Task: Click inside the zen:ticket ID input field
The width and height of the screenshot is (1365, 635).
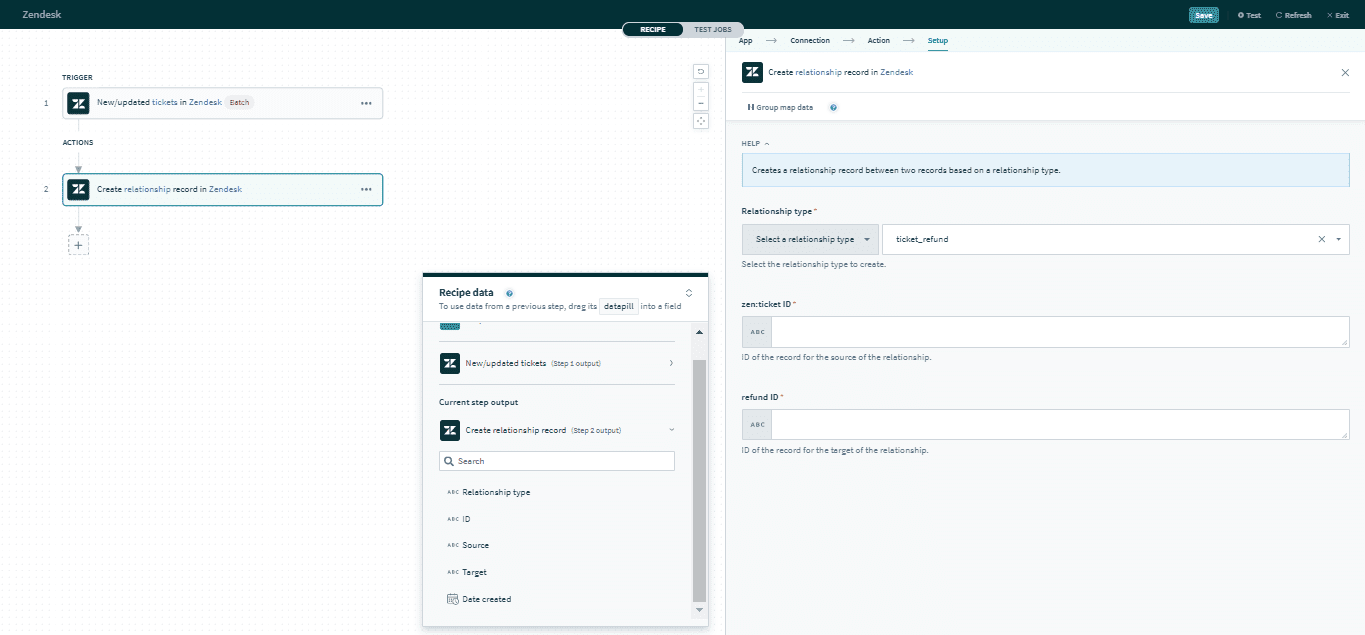Action: tap(1060, 331)
